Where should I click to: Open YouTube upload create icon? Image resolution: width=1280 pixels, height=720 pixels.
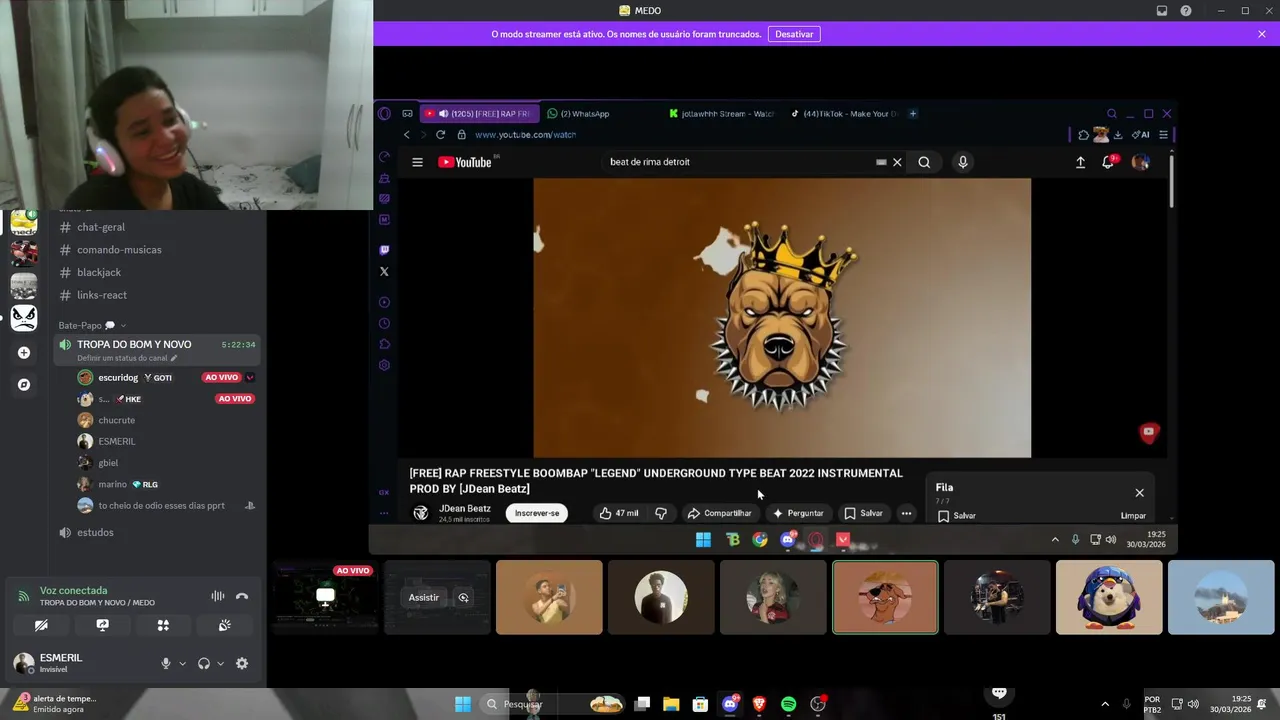1080,162
